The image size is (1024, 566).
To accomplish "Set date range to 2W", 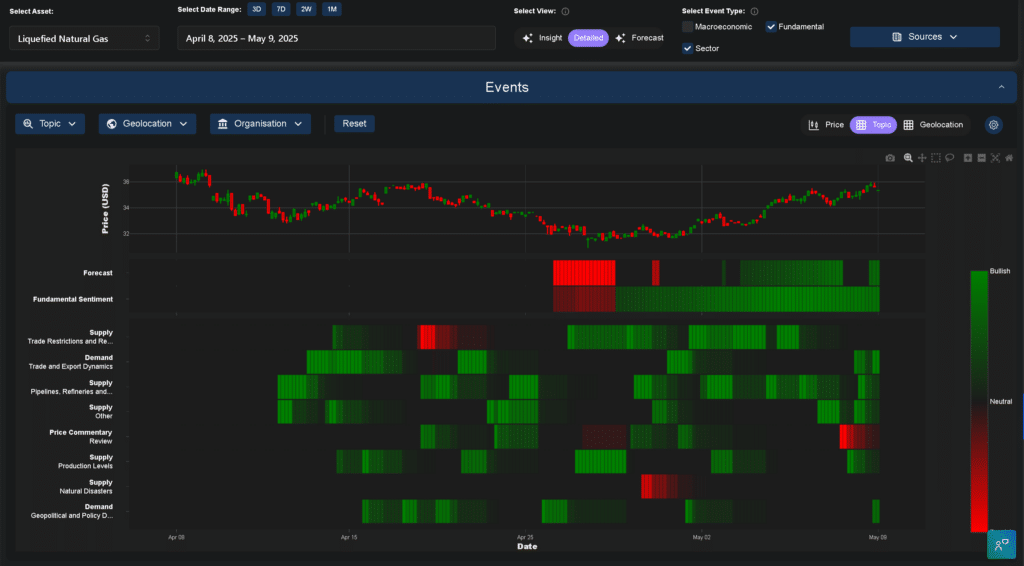I will 306,9.
